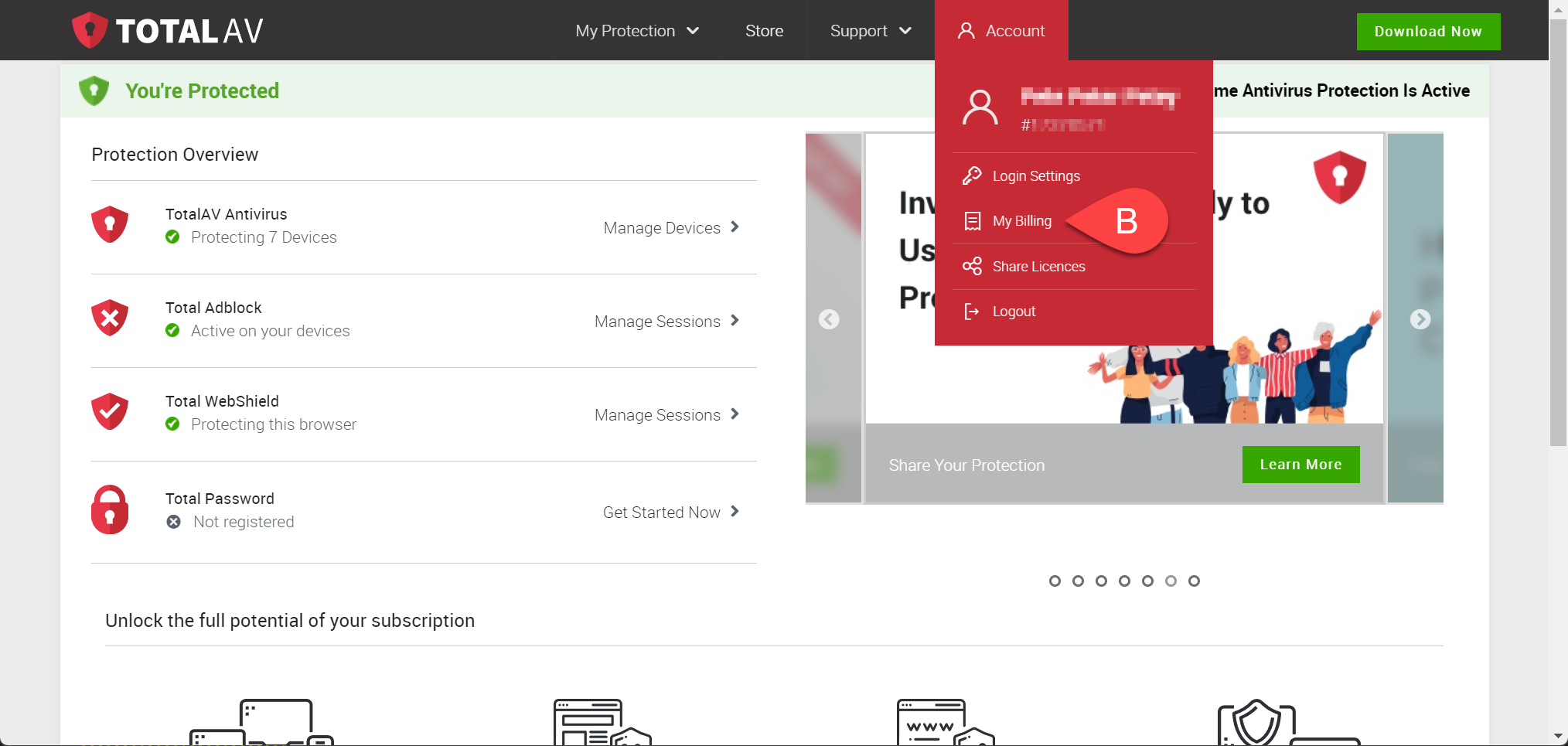Click chevron next to Manage Devices

[x=735, y=227]
